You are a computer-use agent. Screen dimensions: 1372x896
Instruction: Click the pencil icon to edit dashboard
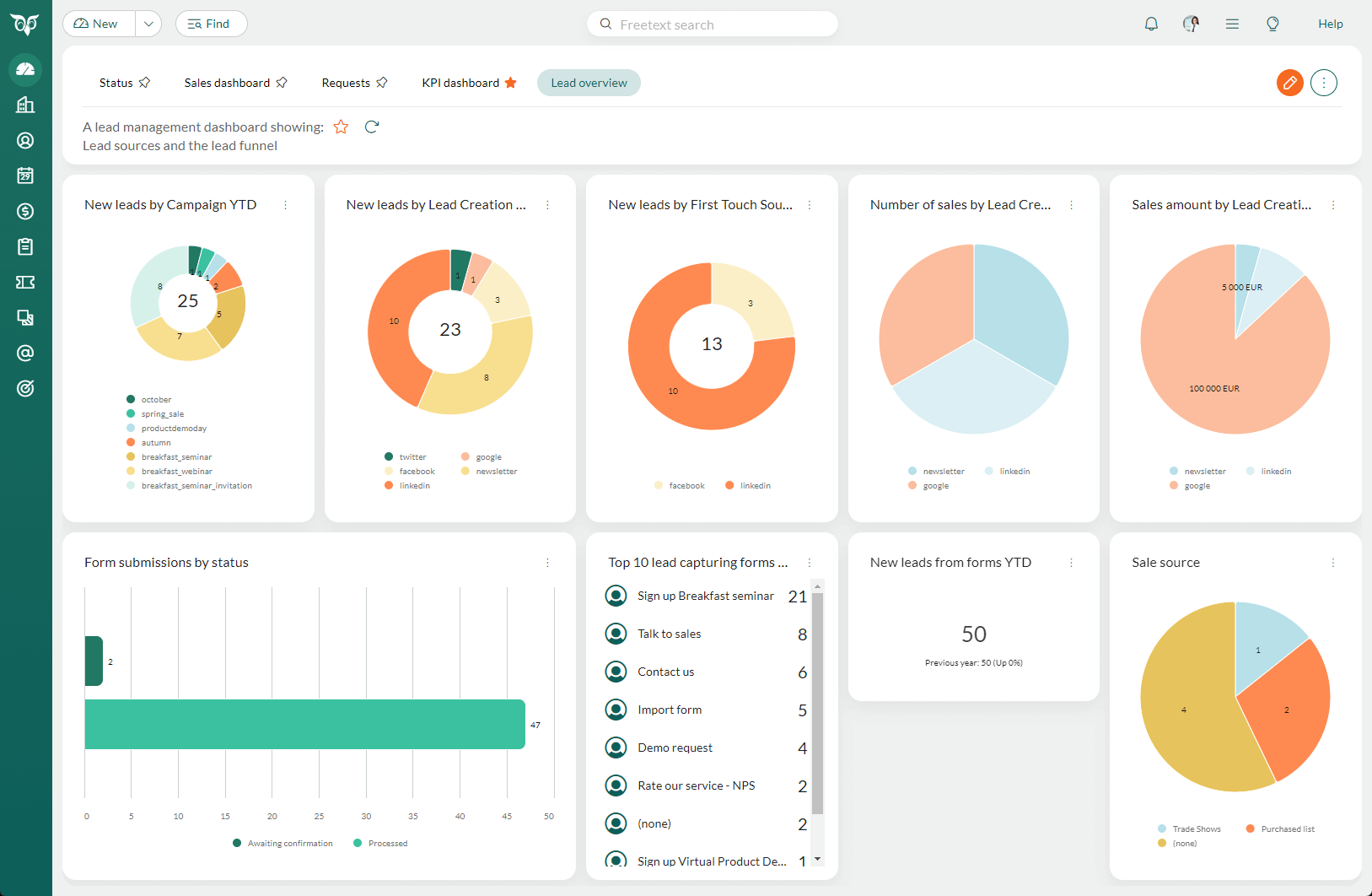point(1289,83)
